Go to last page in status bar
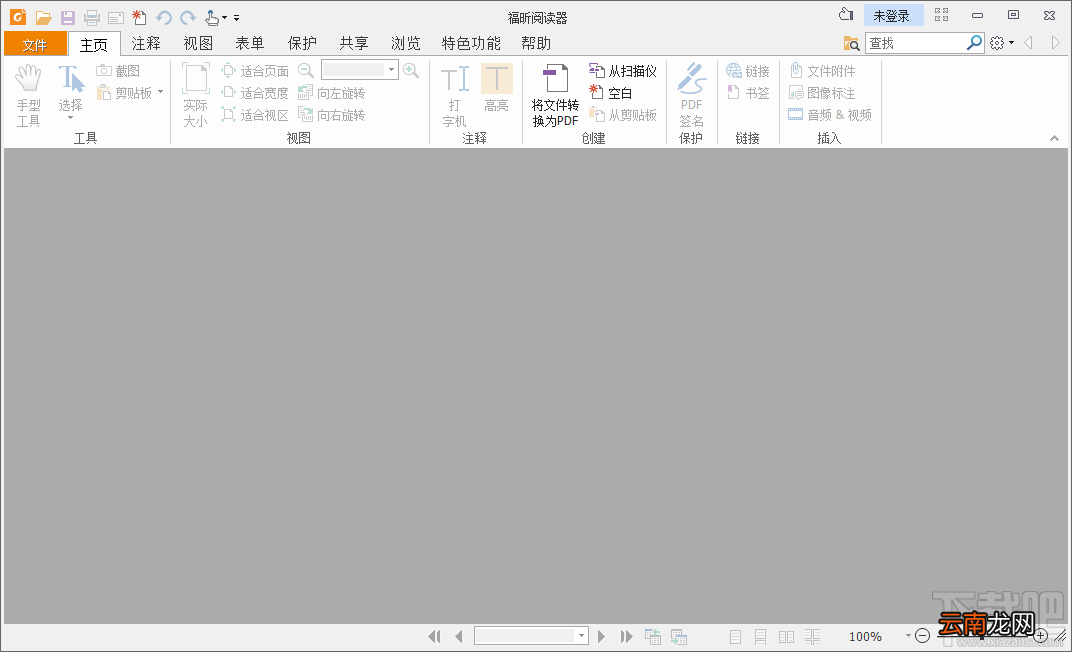Screen dimensions: 1072x652 click(x=626, y=636)
